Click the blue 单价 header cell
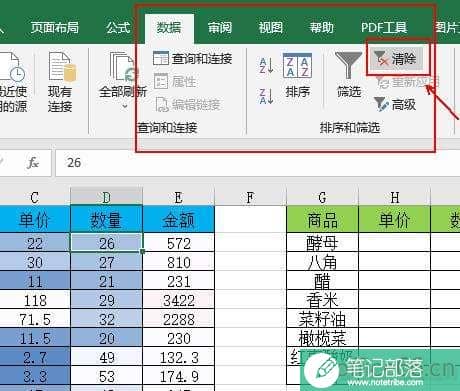 [x=35, y=219]
